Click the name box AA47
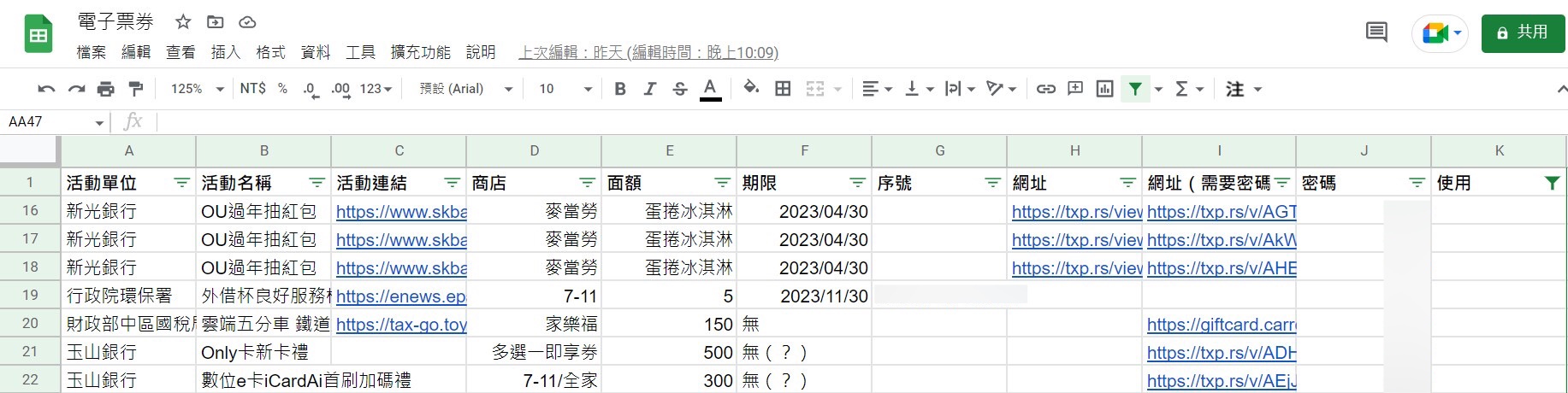1568x393 pixels. (x=56, y=121)
